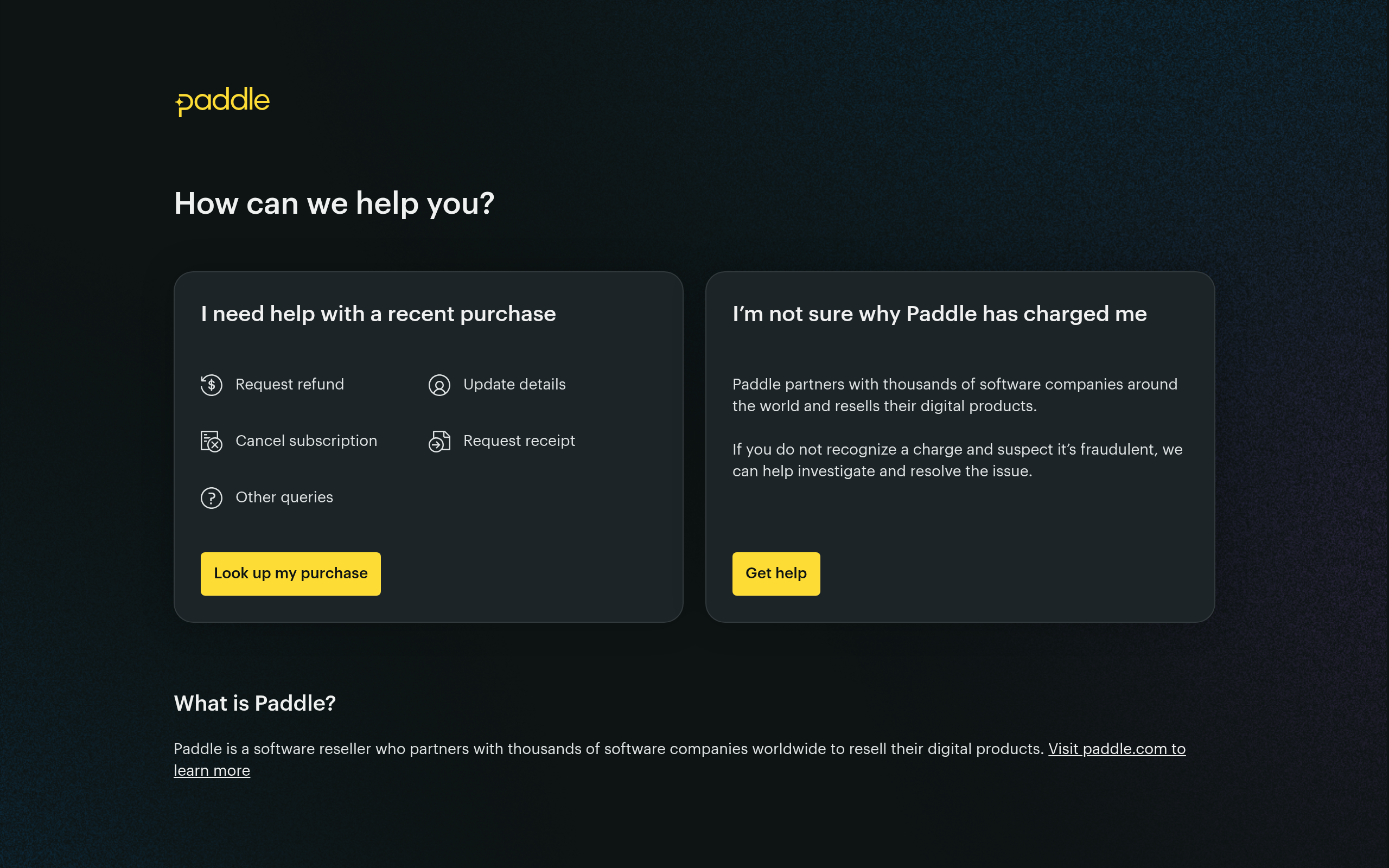
Task: Click the Cancel subscription icon
Action: point(211,442)
